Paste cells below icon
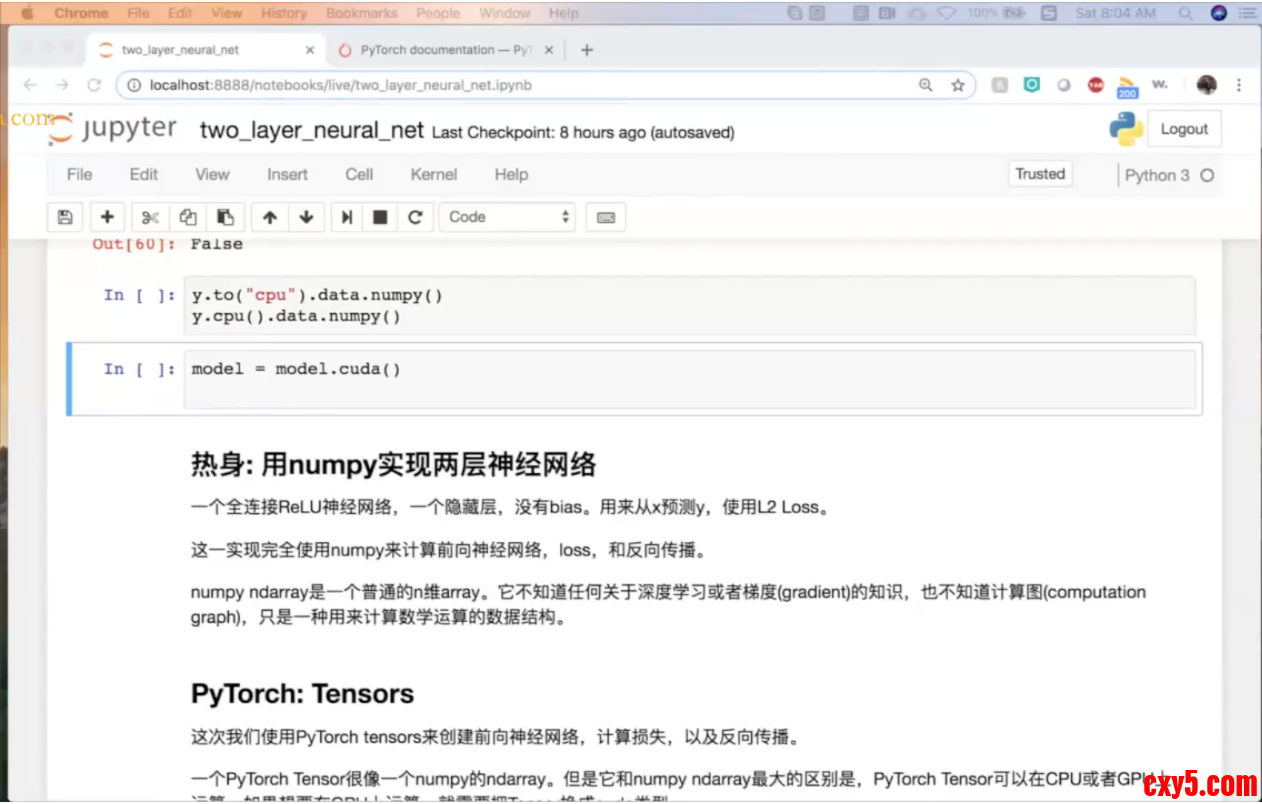 coord(225,217)
